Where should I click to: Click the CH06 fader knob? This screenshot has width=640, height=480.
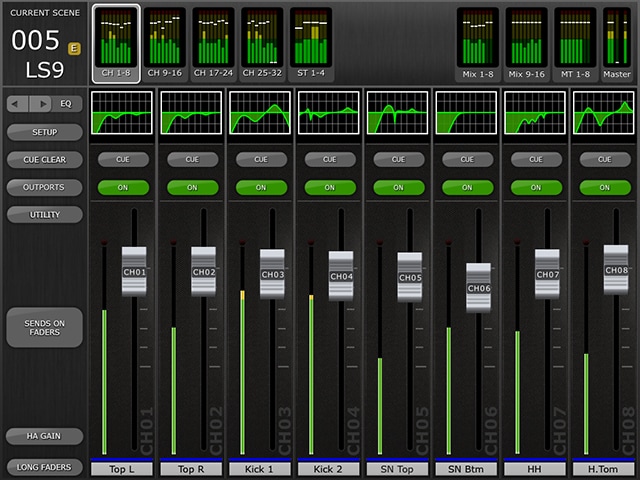479,288
